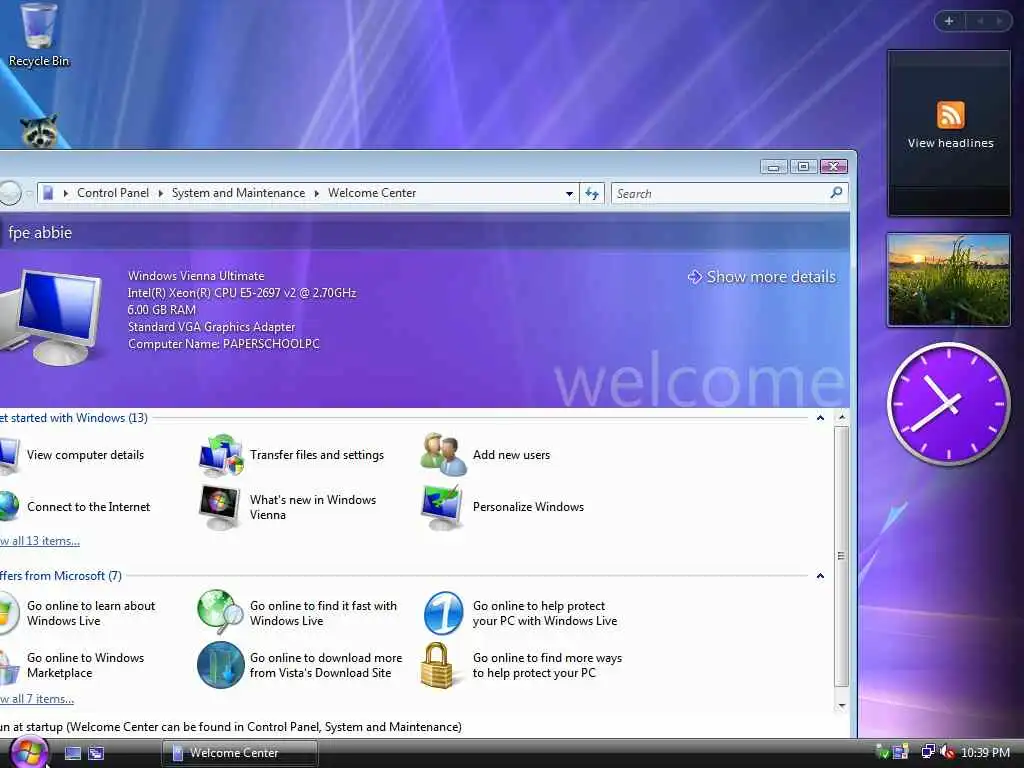The width and height of the screenshot is (1024, 768).
Task: Select View computer details
Action: (x=72, y=455)
